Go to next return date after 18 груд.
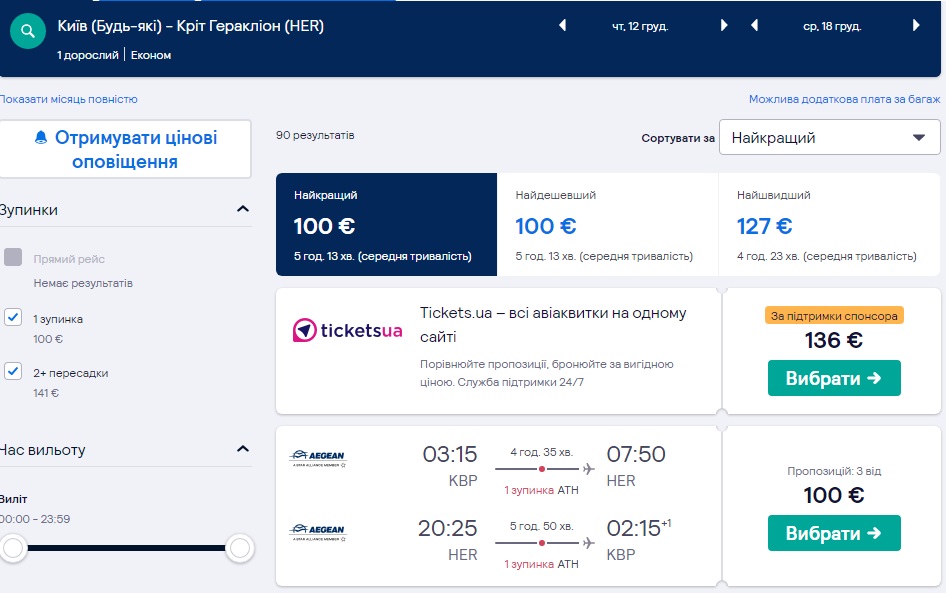Screen dimensions: 946x593 pos(915,26)
